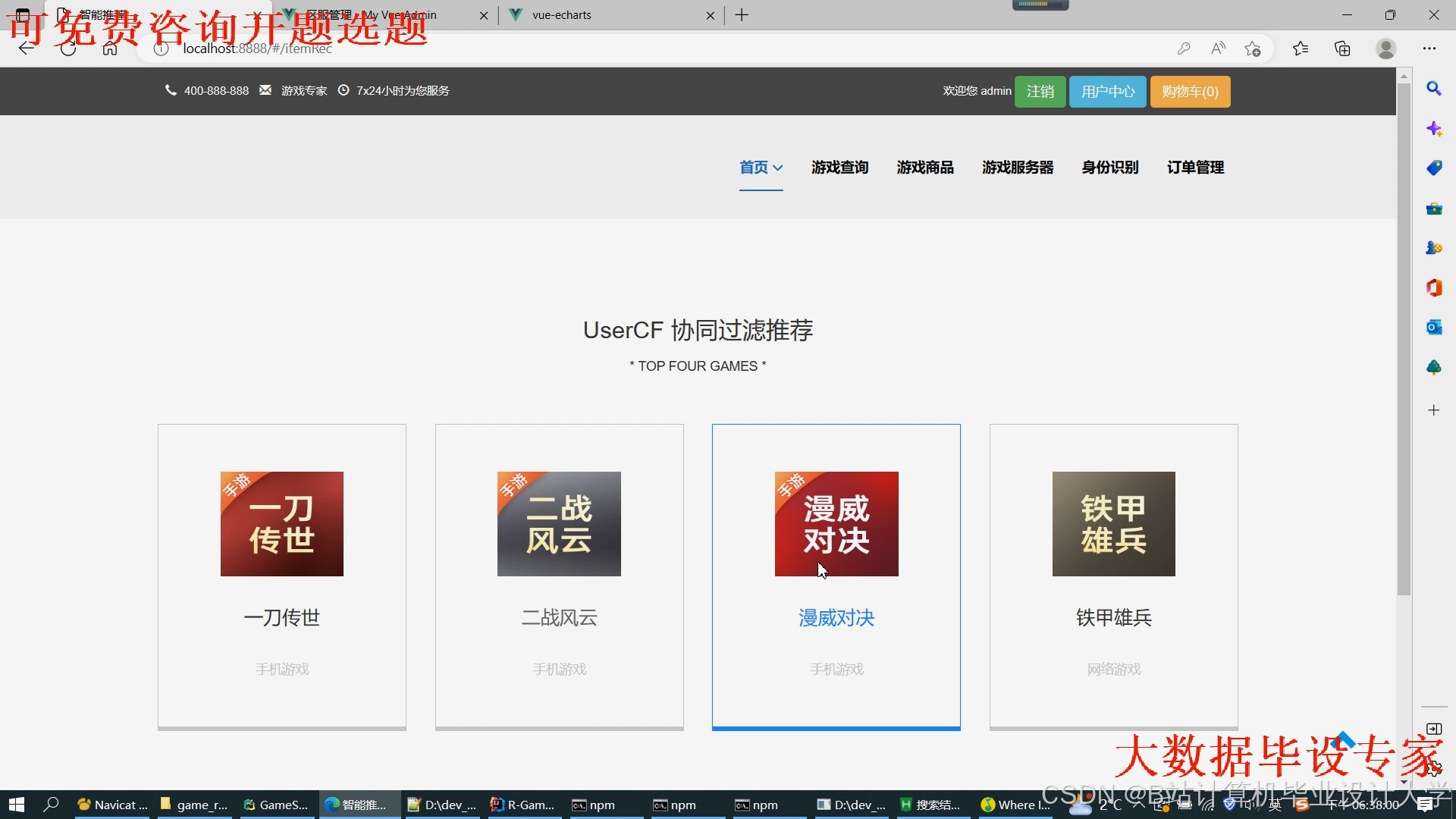Open the 购物车(0) cart button
Screen dimensions: 1456x819
pyautogui.click(x=1189, y=92)
